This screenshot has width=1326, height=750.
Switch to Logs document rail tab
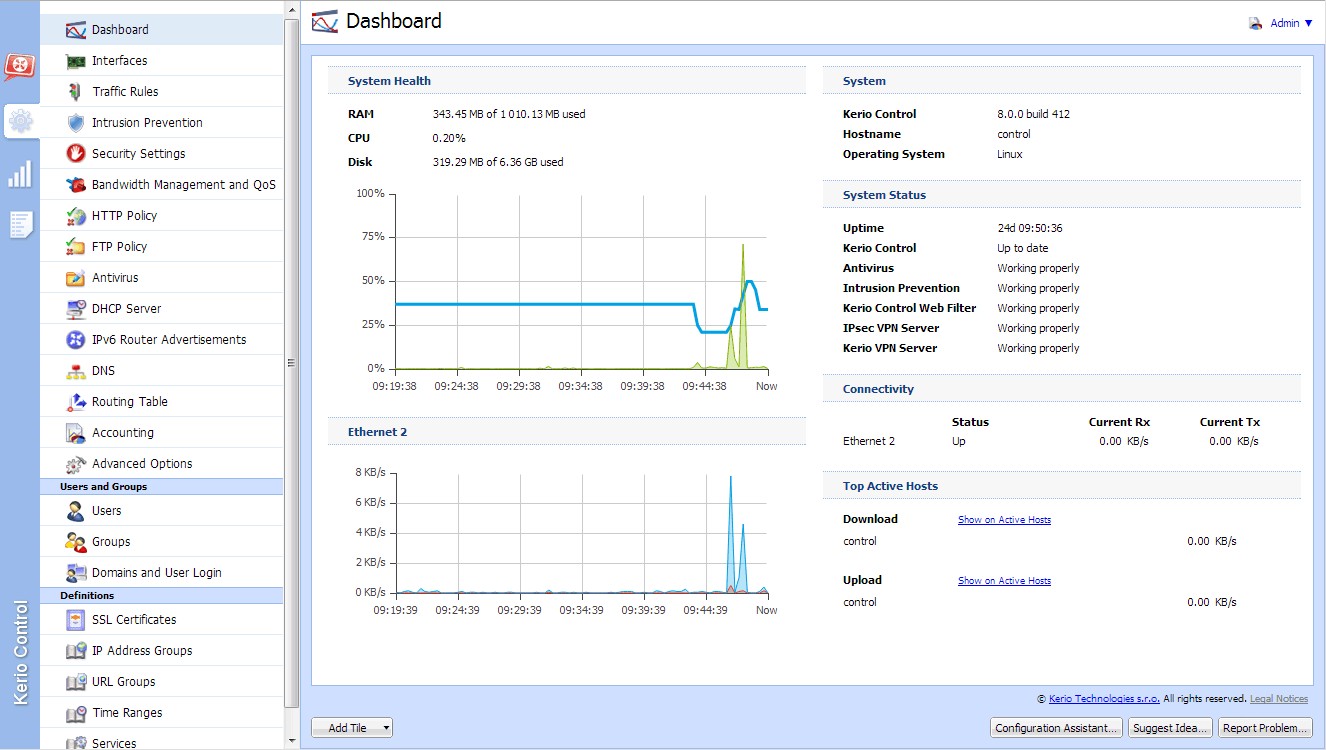[x=20, y=224]
